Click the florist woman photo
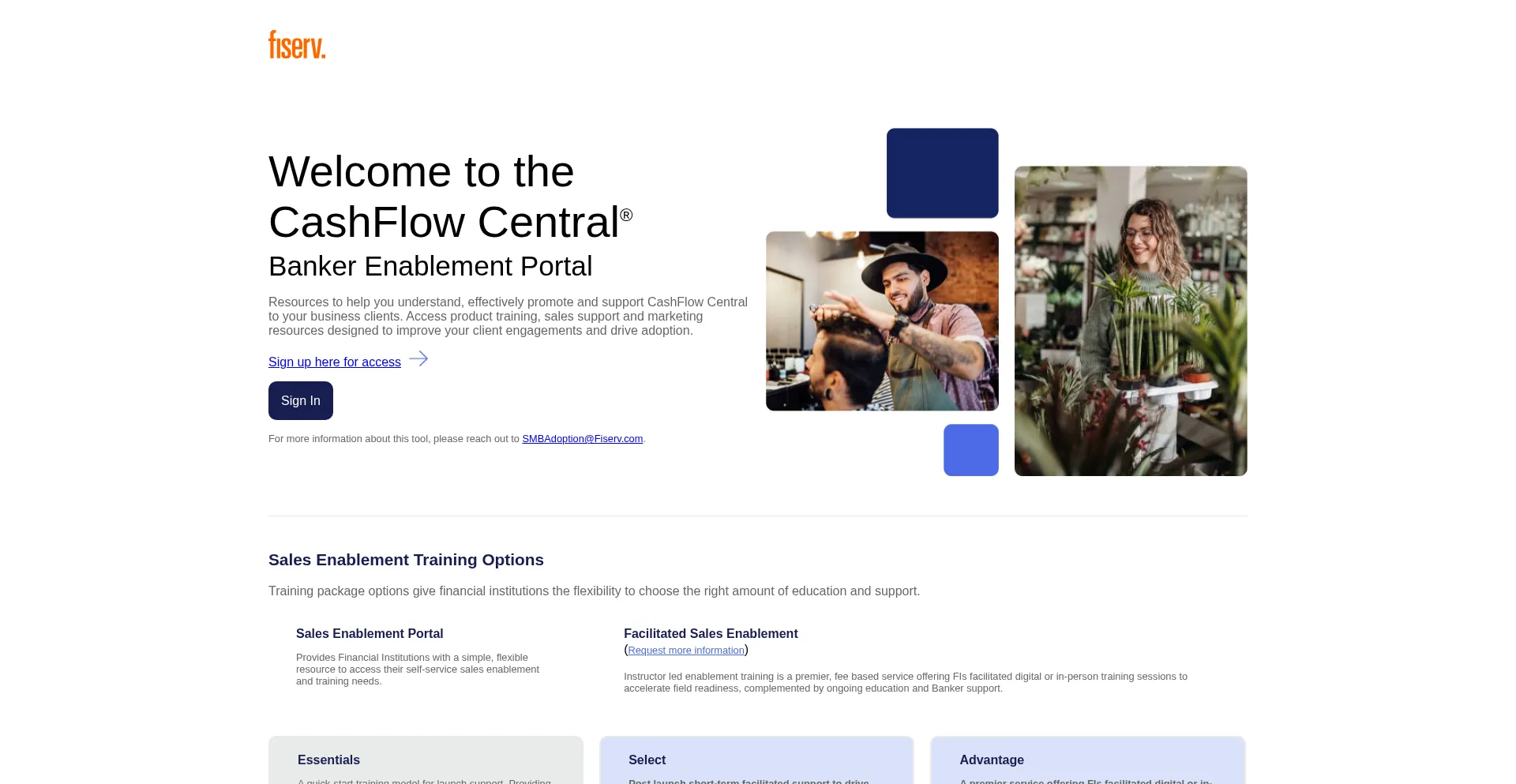 coord(1131,321)
